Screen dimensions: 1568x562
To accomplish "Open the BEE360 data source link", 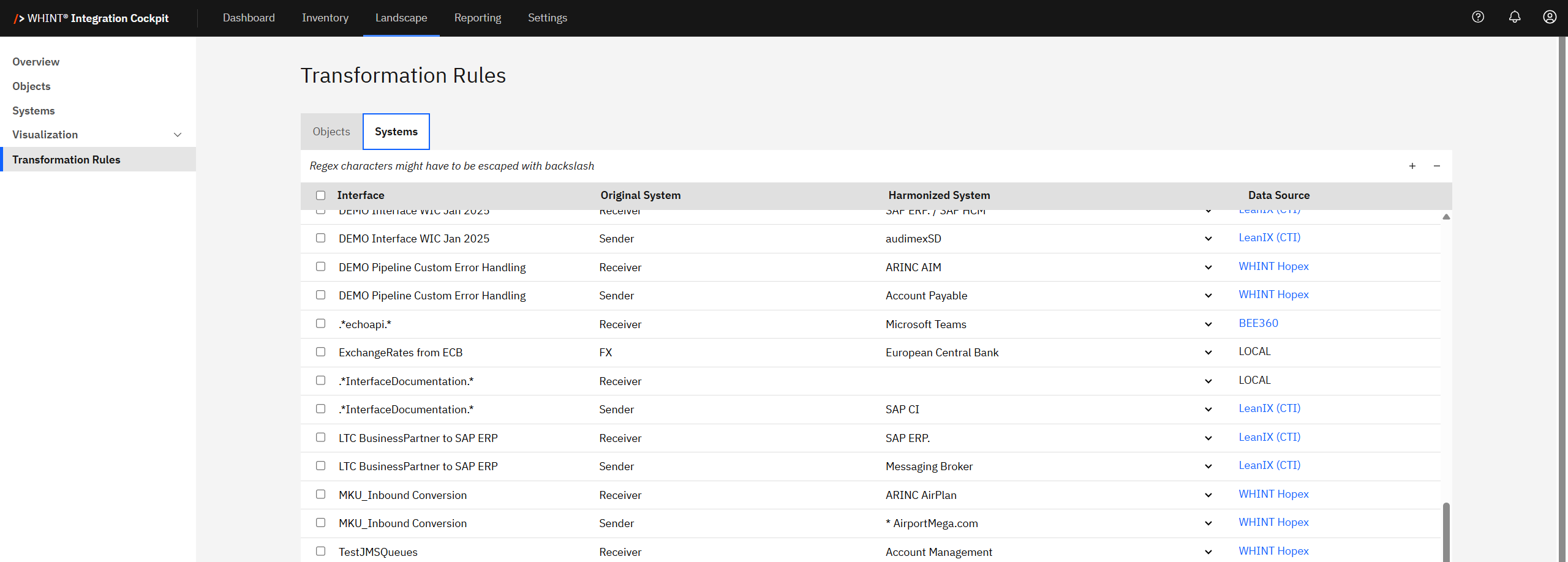I will [1258, 323].
